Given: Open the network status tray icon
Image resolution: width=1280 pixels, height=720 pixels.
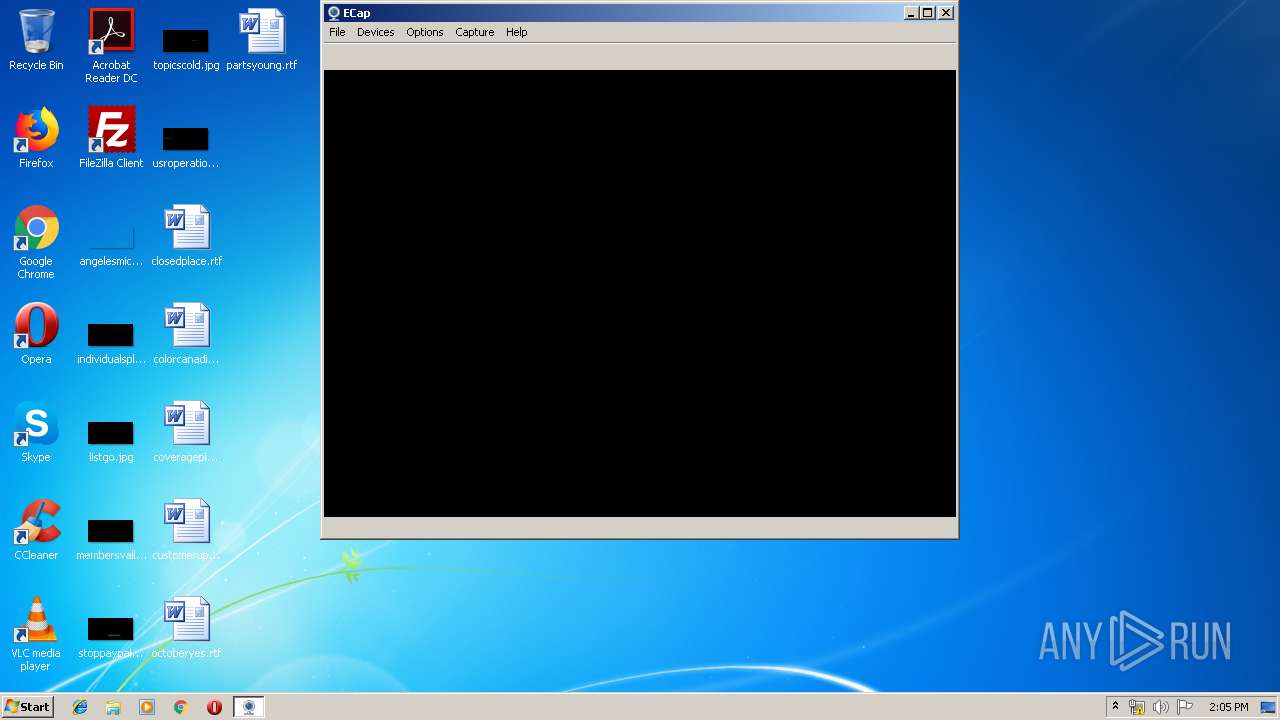Looking at the screenshot, I should 1137,707.
